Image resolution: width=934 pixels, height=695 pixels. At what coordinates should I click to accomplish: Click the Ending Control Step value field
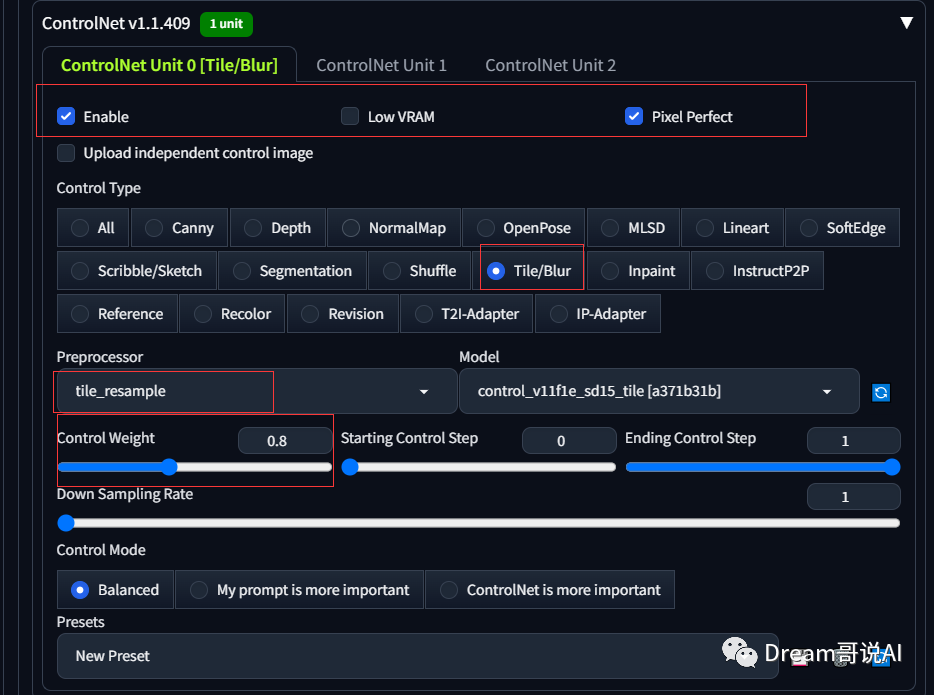coord(854,441)
